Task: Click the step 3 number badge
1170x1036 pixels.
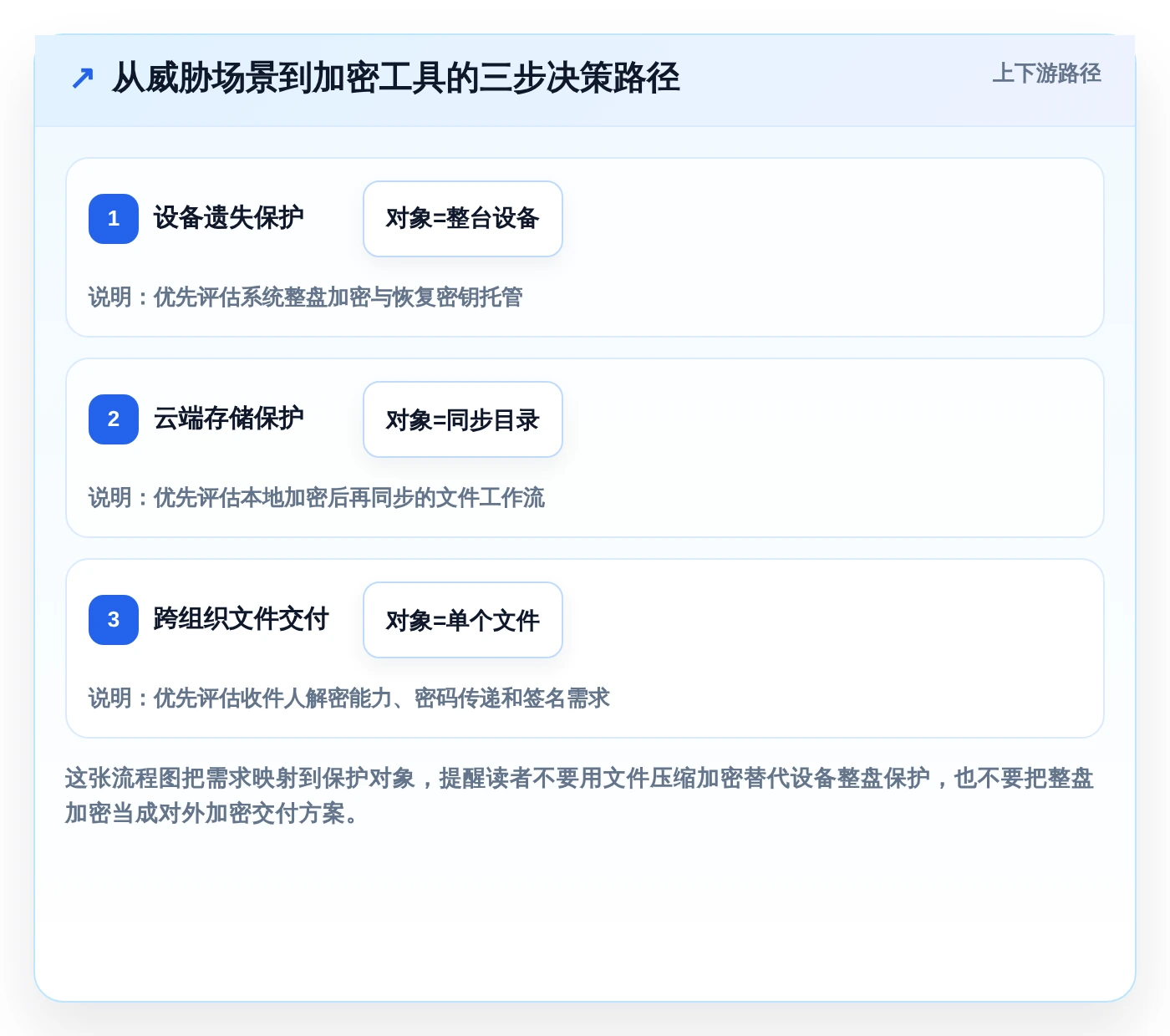Action: coord(114,620)
